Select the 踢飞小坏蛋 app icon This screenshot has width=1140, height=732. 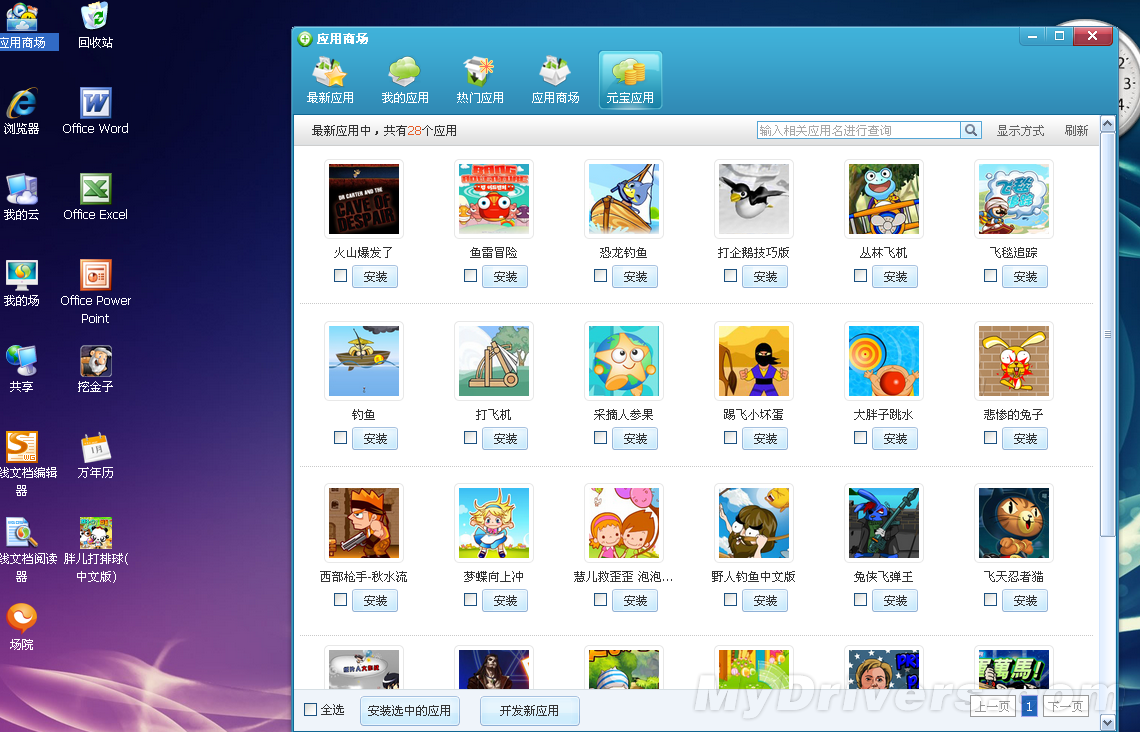[754, 361]
